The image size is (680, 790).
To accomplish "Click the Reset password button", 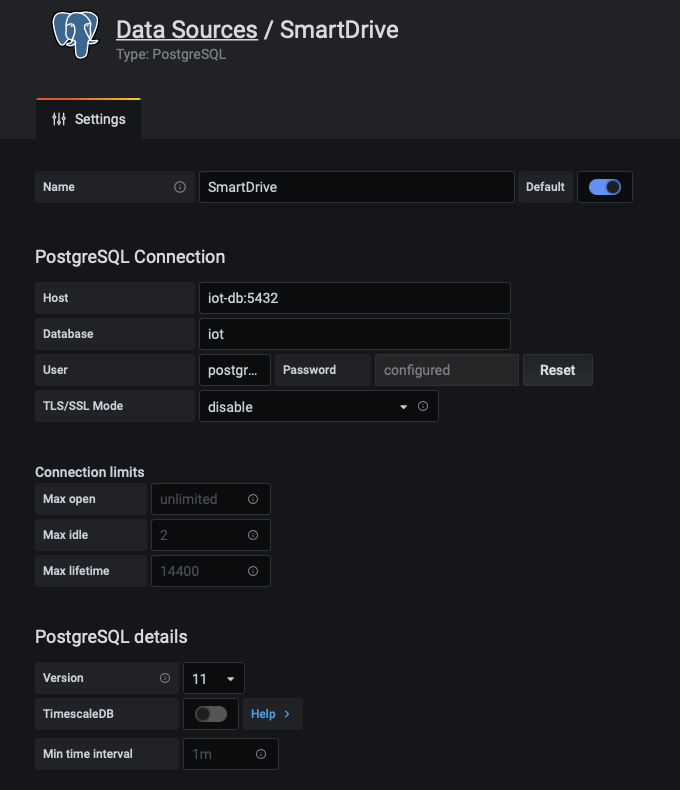I will (x=558, y=370).
